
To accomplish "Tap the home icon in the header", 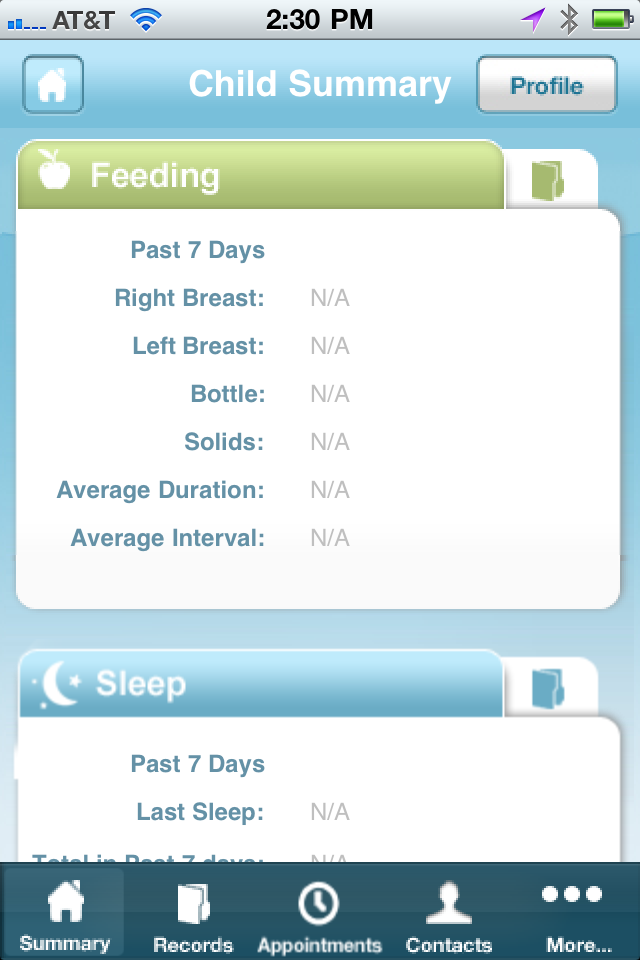I will pos(52,85).
